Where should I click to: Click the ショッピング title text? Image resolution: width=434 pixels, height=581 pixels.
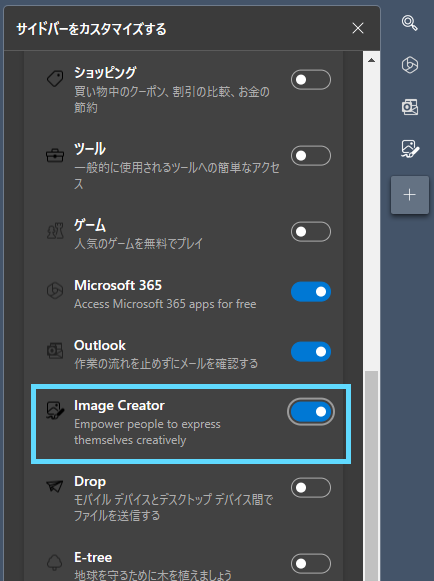coord(106,73)
